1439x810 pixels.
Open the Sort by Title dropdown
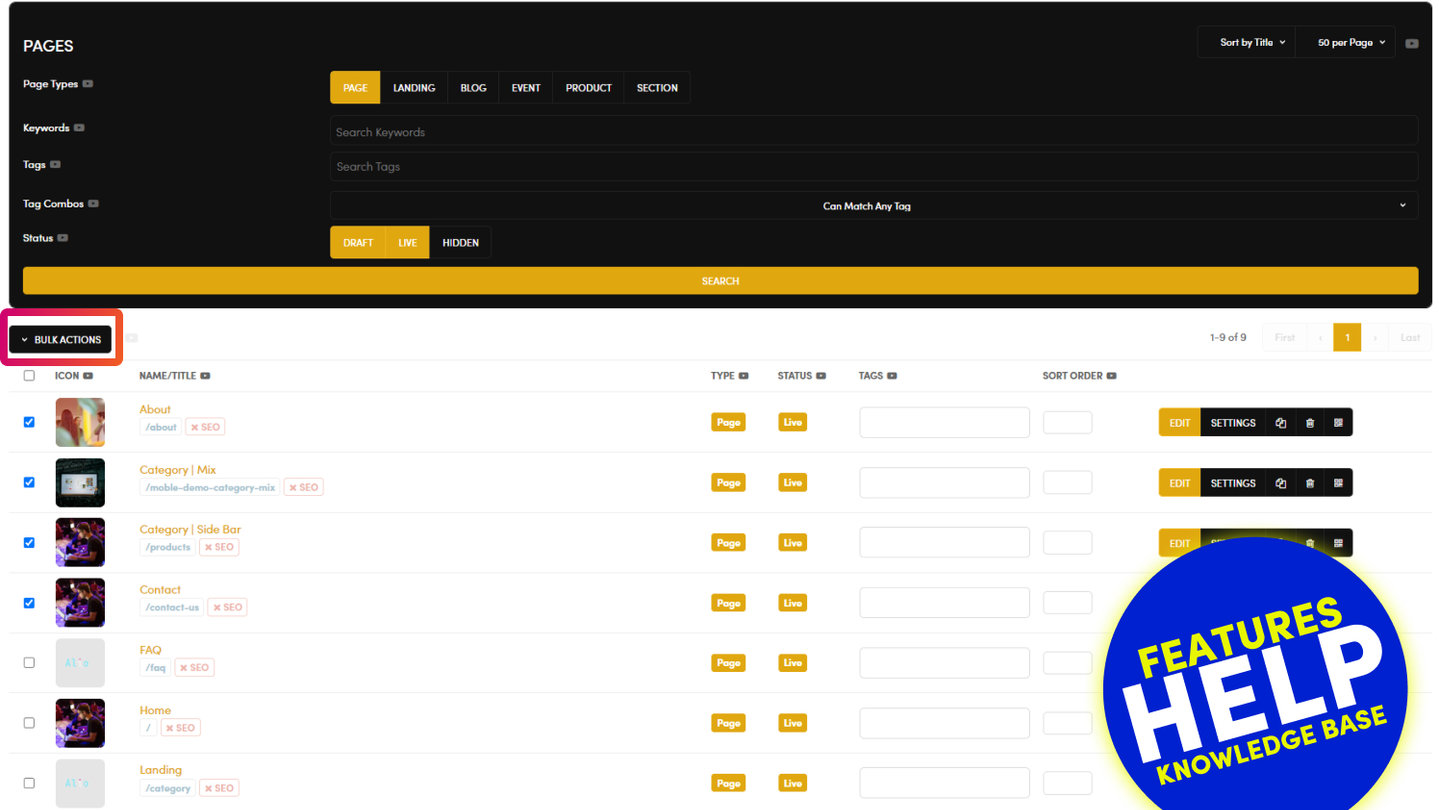tap(1252, 43)
